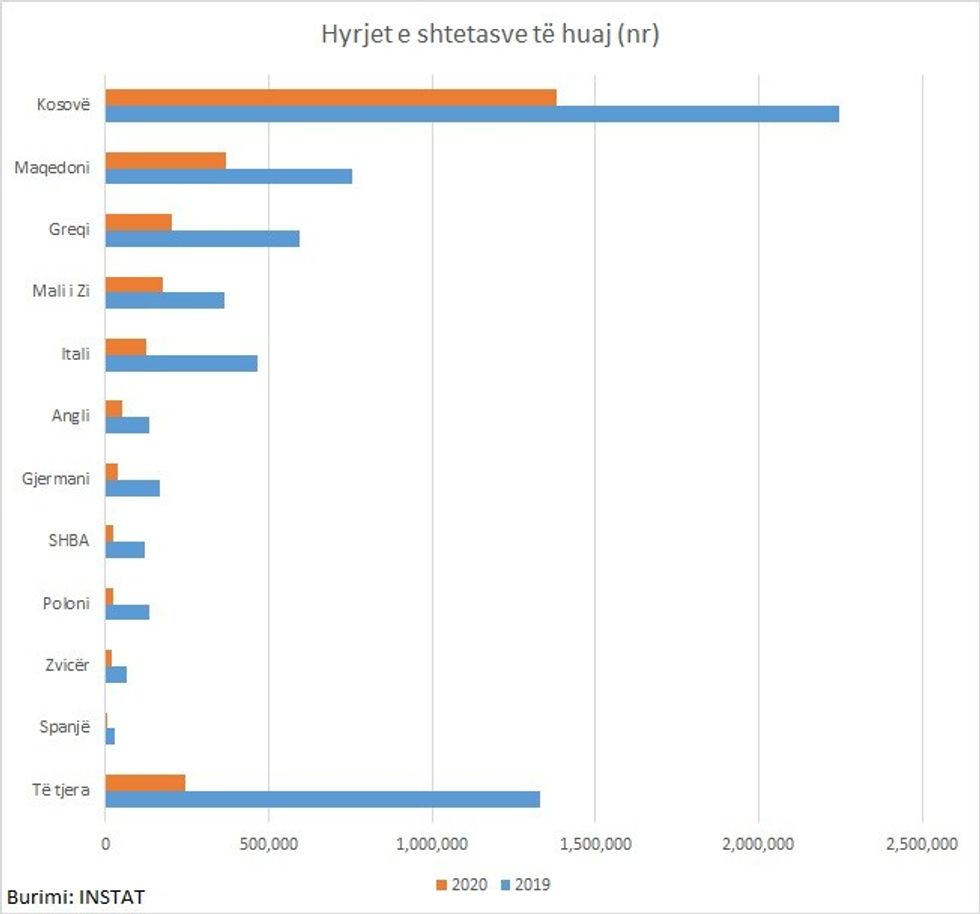Viewport: 980px width, 914px height.
Task: Select the Itali 2019 blue bar
Action: (181, 362)
